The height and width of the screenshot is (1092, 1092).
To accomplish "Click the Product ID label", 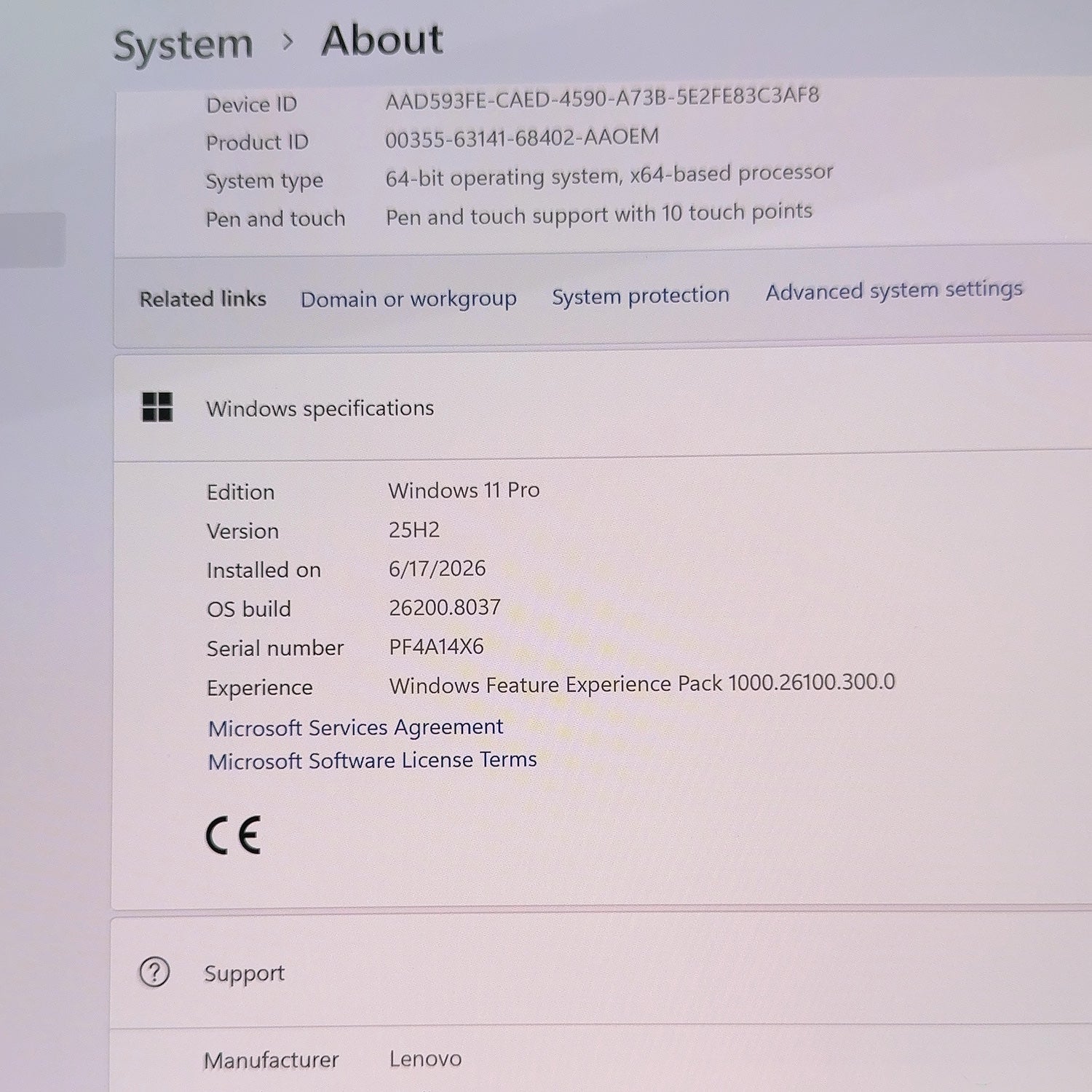I will pos(258,143).
